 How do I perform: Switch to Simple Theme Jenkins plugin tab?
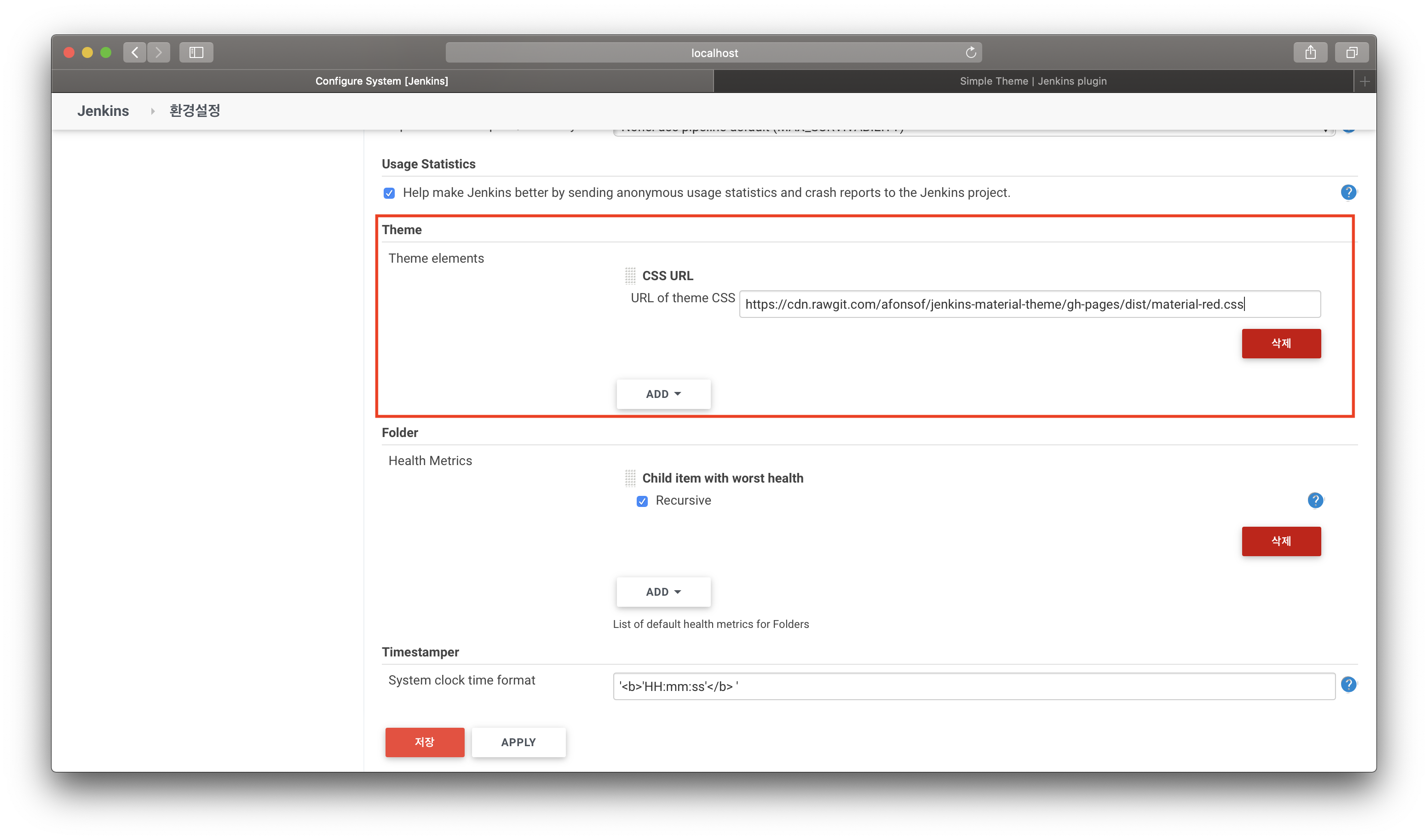tap(1032, 81)
